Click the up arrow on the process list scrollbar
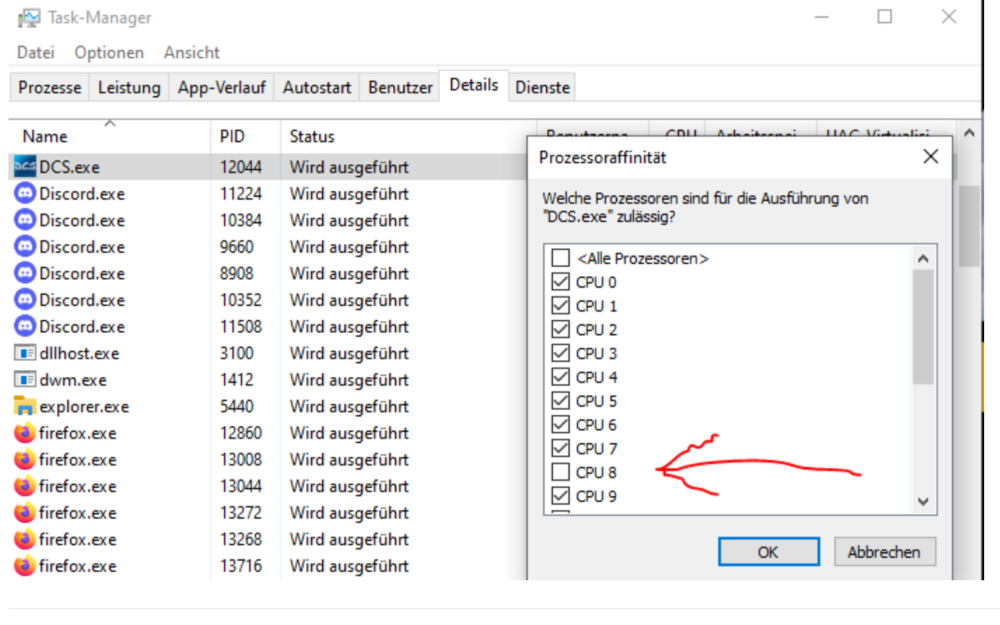Viewport: 1000px width, 625px height. pos(968,130)
